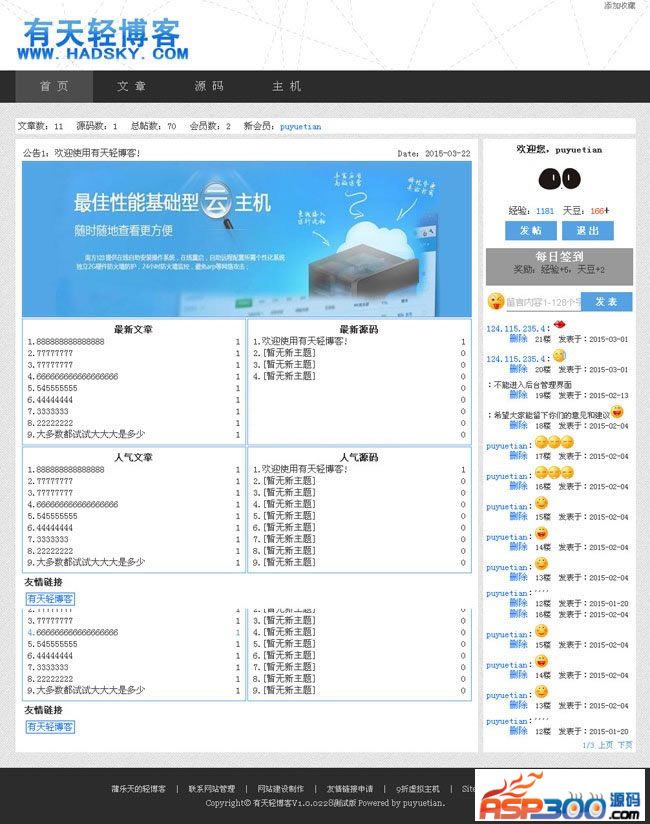Click the red lips emoji in 21楼 message
The width and height of the screenshot is (650, 824).
point(560,324)
